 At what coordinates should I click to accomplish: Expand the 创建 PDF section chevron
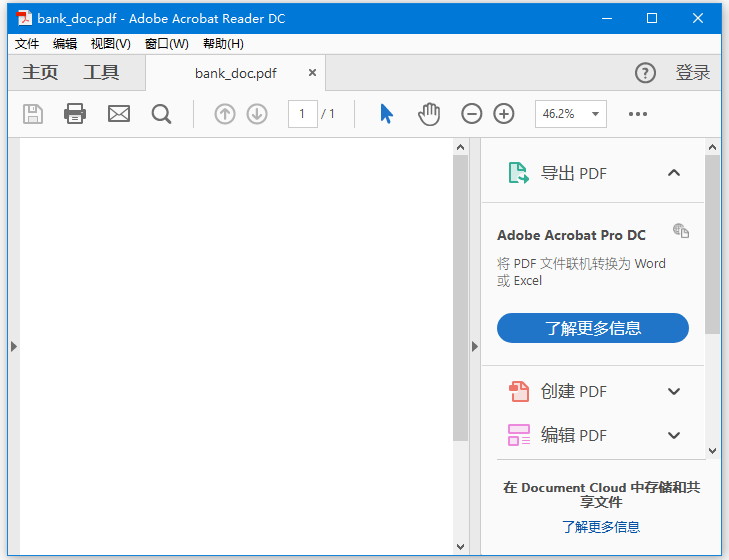tap(674, 392)
